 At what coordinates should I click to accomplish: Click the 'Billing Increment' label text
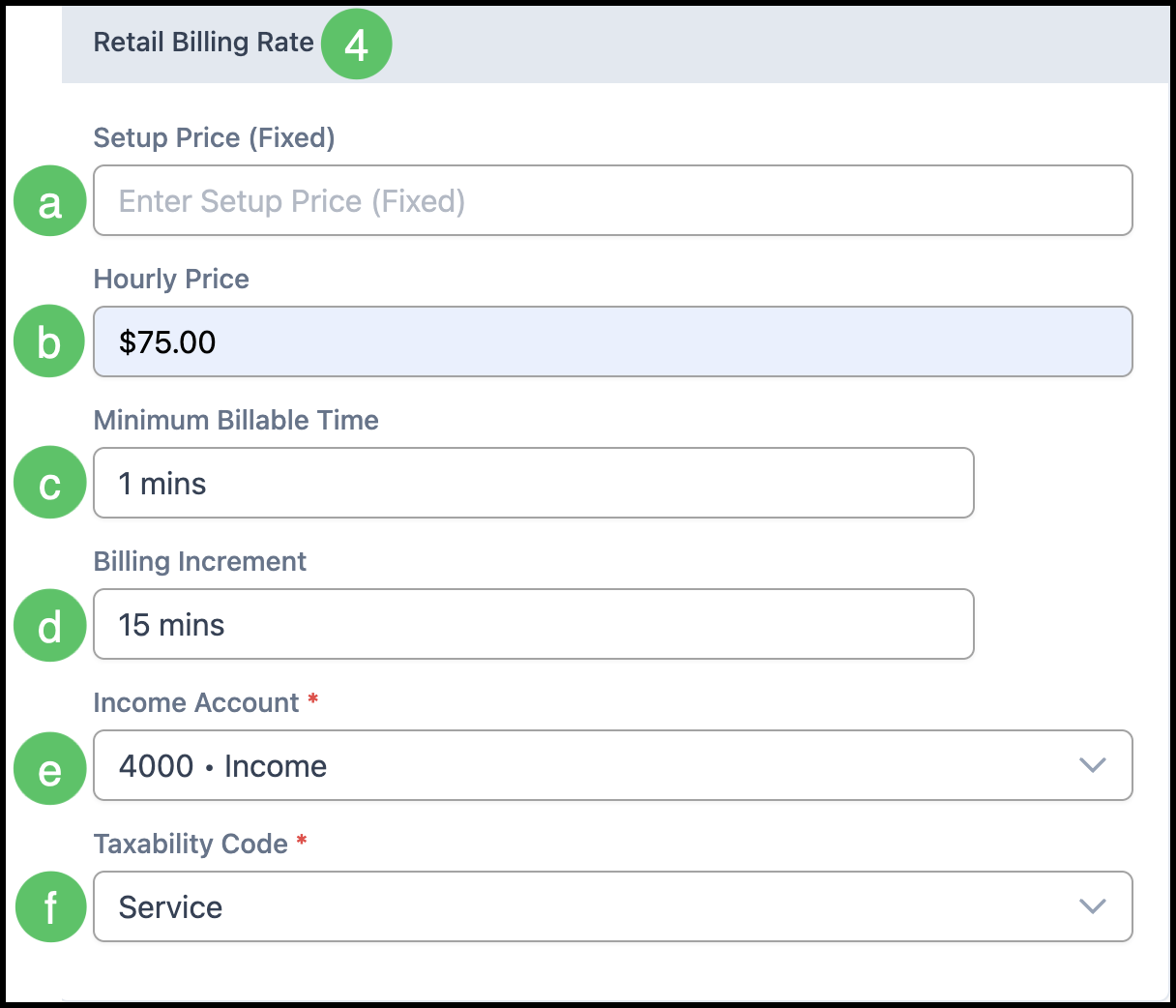(199, 561)
